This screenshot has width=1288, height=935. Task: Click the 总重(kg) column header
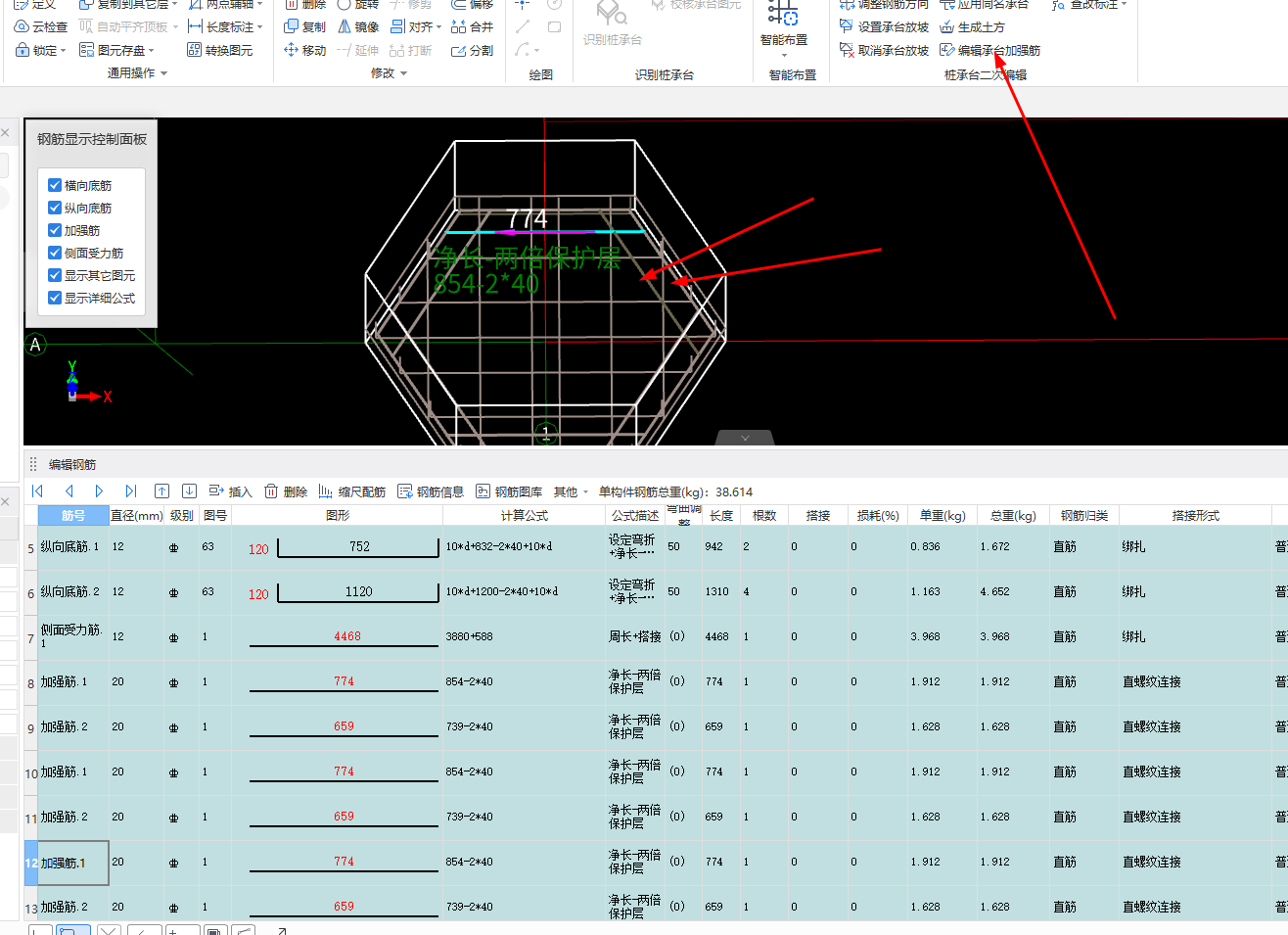click(x=1013, y=515)
